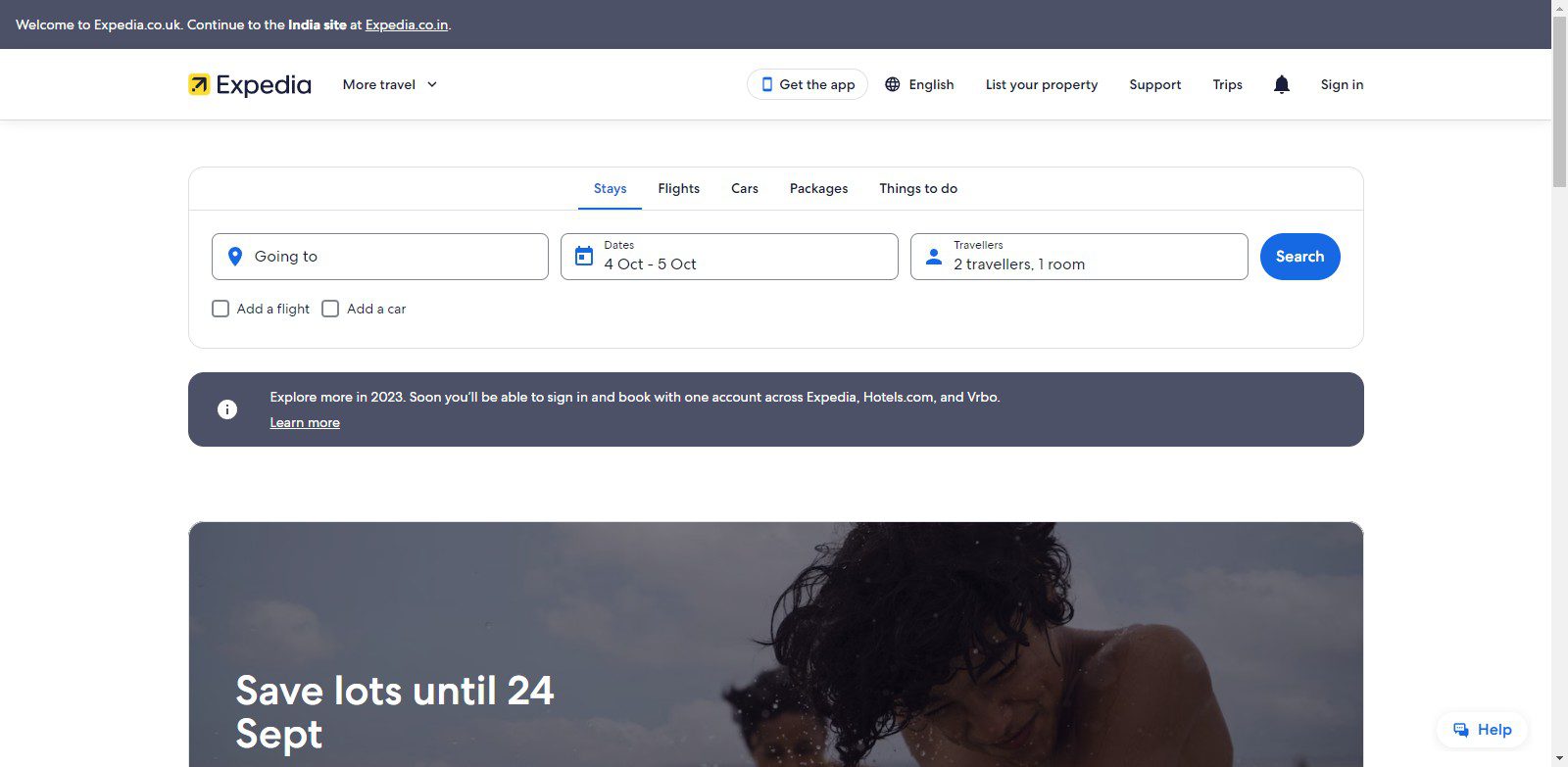This screenshot has width=1568, height=767.
Task: Click the location pin icon in Going to
Action: [x=235, y=257]
